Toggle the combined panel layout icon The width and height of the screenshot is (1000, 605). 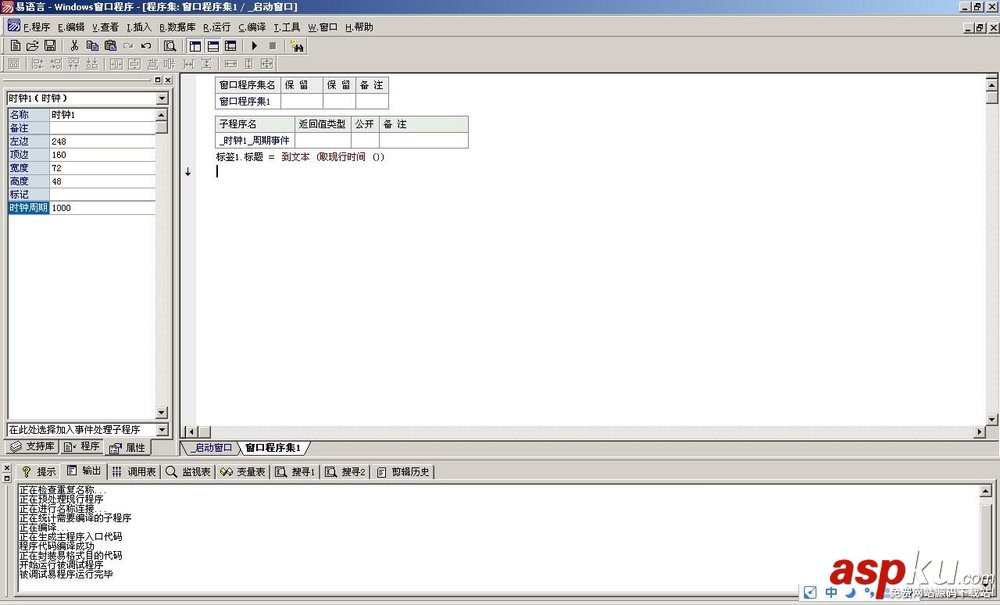tap(231, 46)
